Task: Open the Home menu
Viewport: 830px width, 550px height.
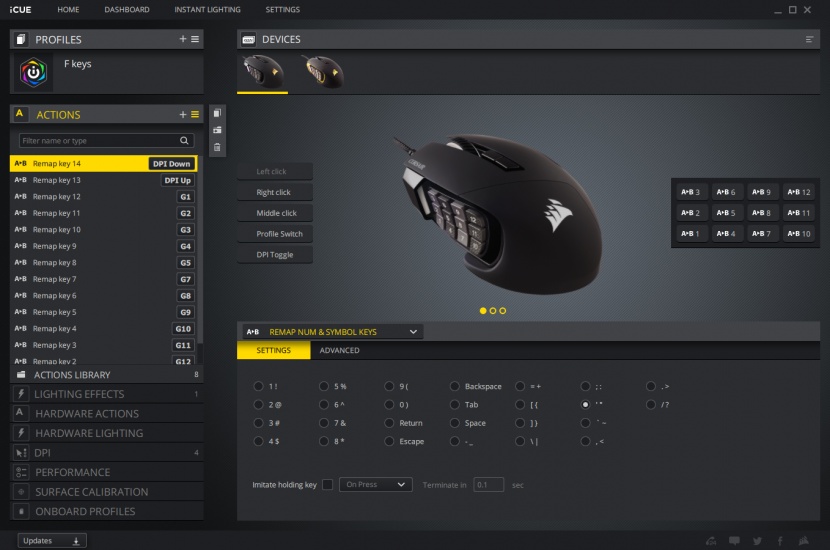Action: [x=68, y=10]
